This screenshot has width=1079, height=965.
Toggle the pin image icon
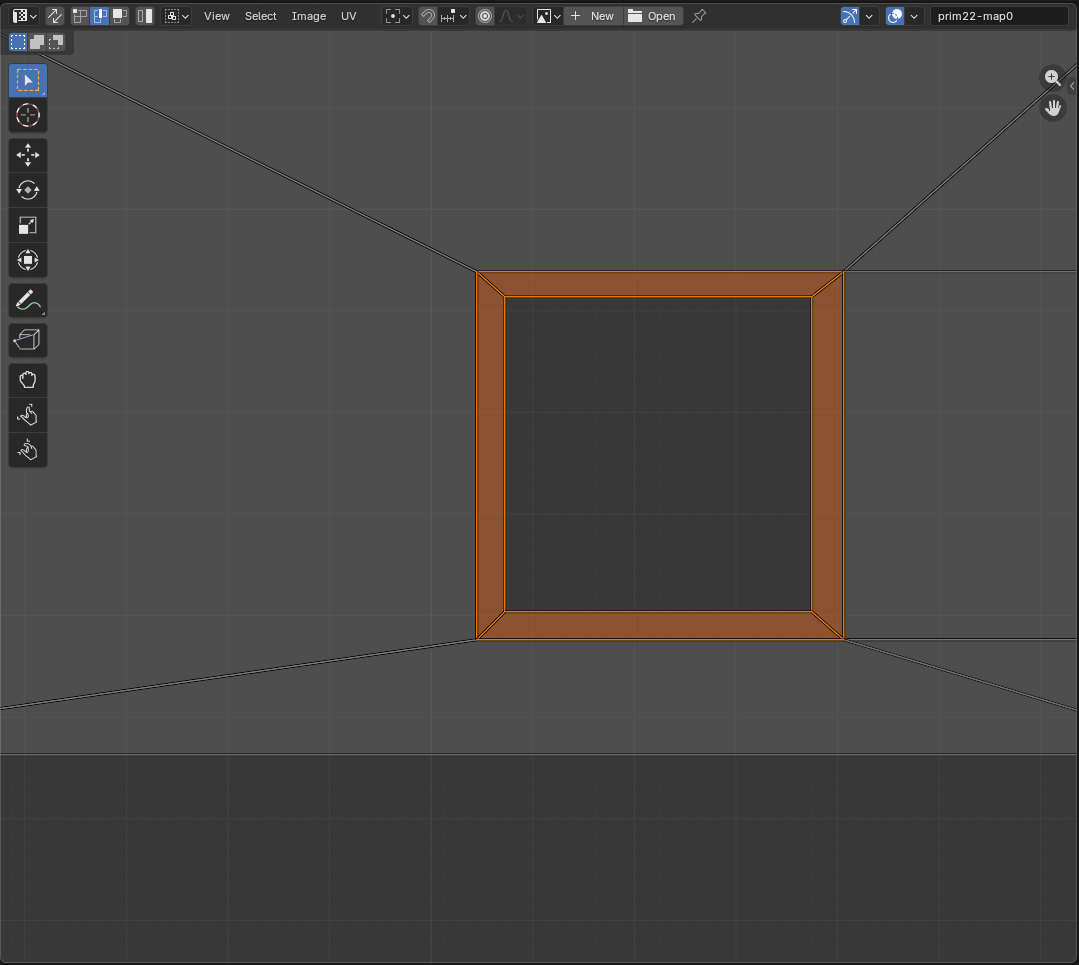point(699,16)
